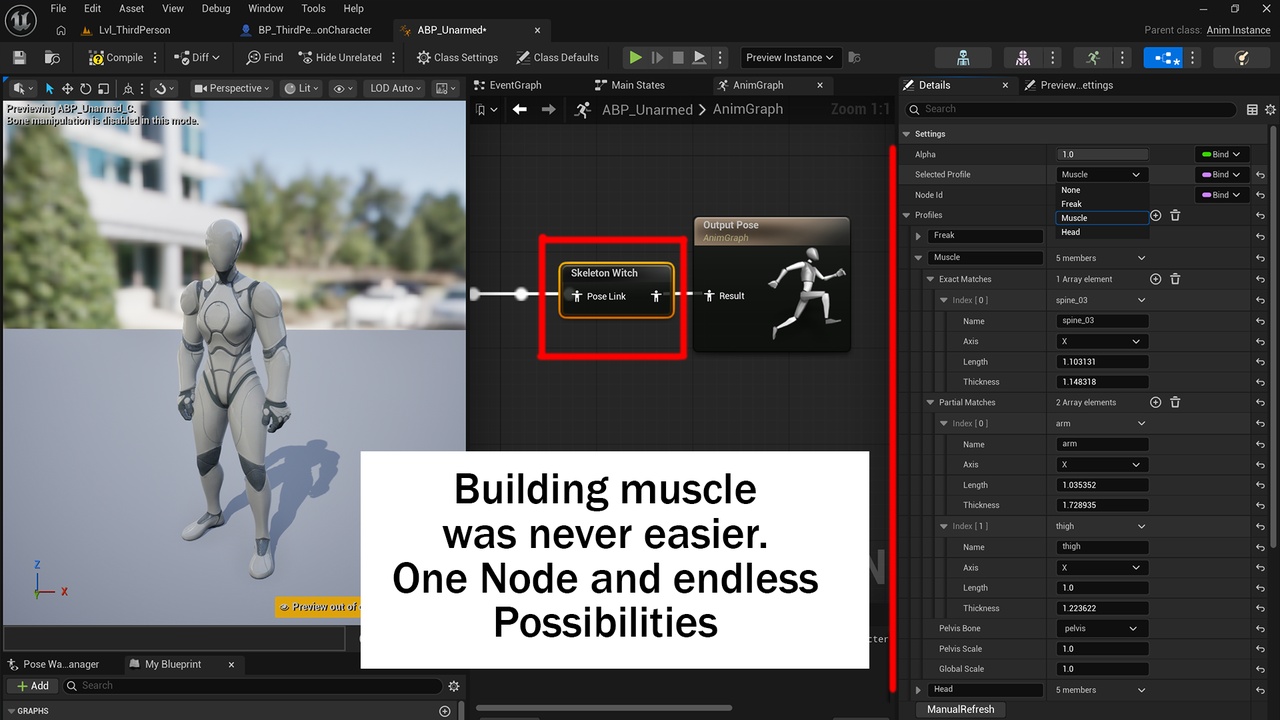Open the Lit view mode dropdown

[303, 89]
